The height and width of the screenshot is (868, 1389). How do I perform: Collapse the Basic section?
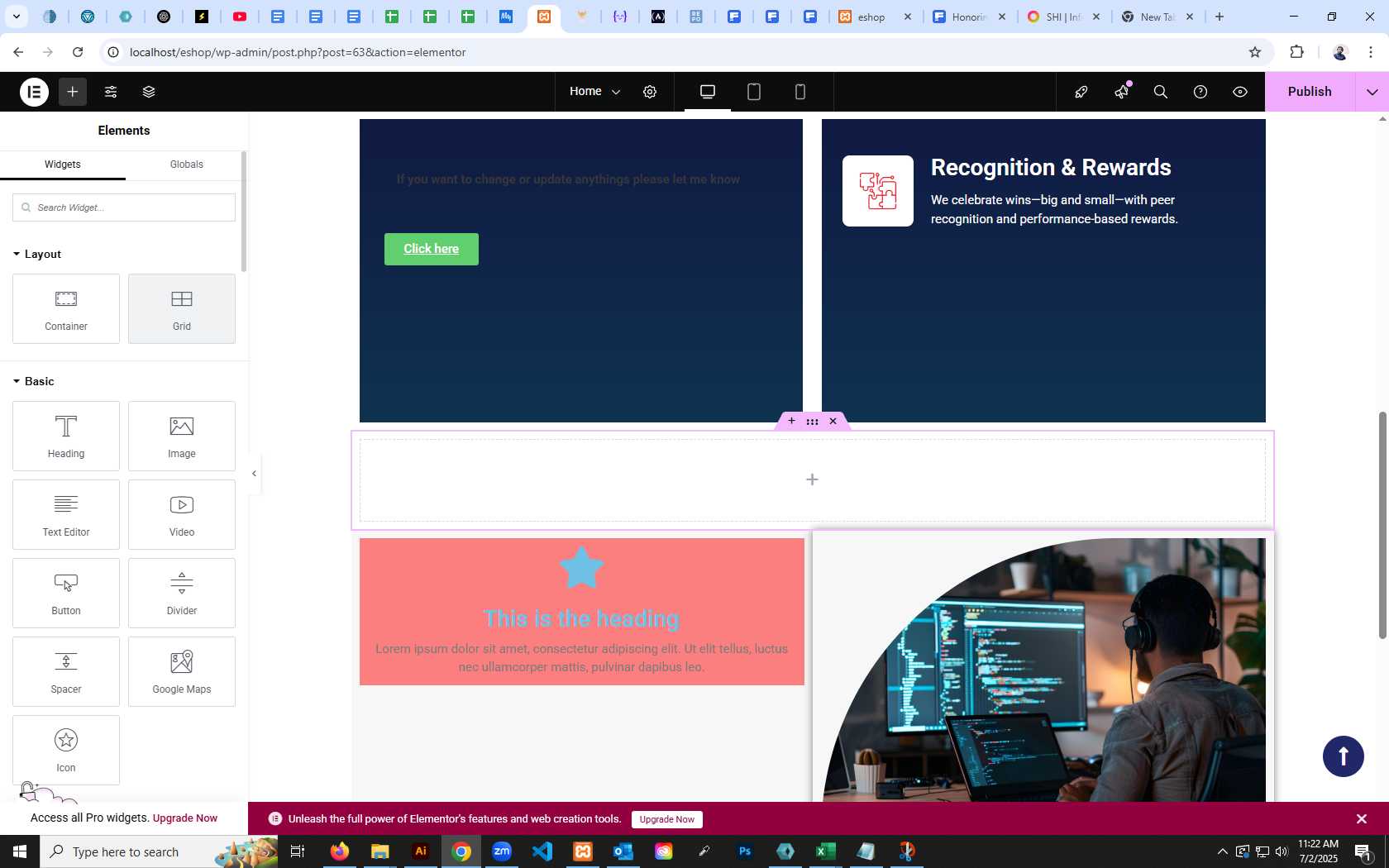(x=34, y=381)
